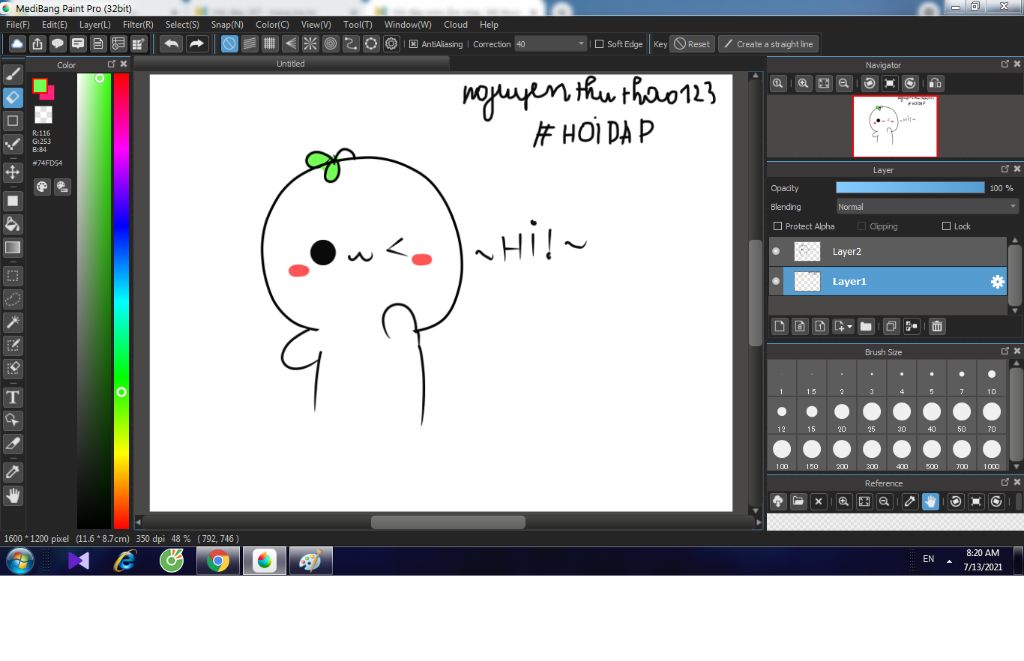Screen dimensions: 1024x661
Task: Open reference image folder icon
Action: pos(798,501)
